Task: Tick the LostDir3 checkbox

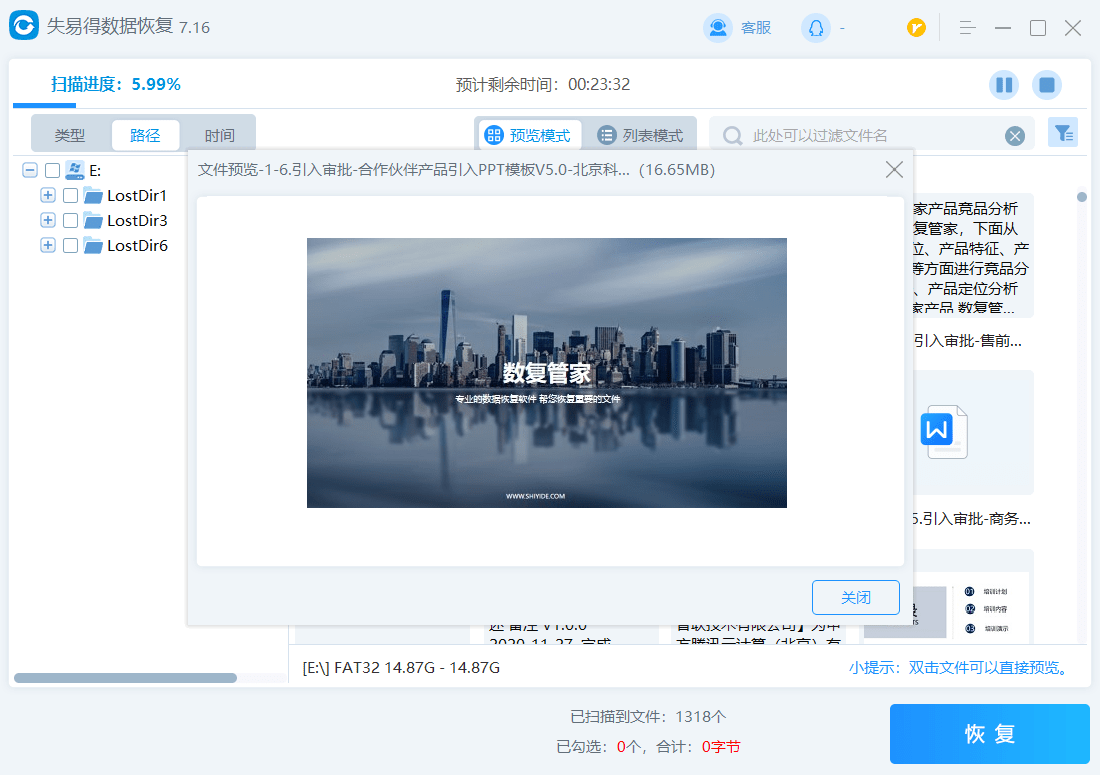Action: pyautogui.click(x=70, y=221)
